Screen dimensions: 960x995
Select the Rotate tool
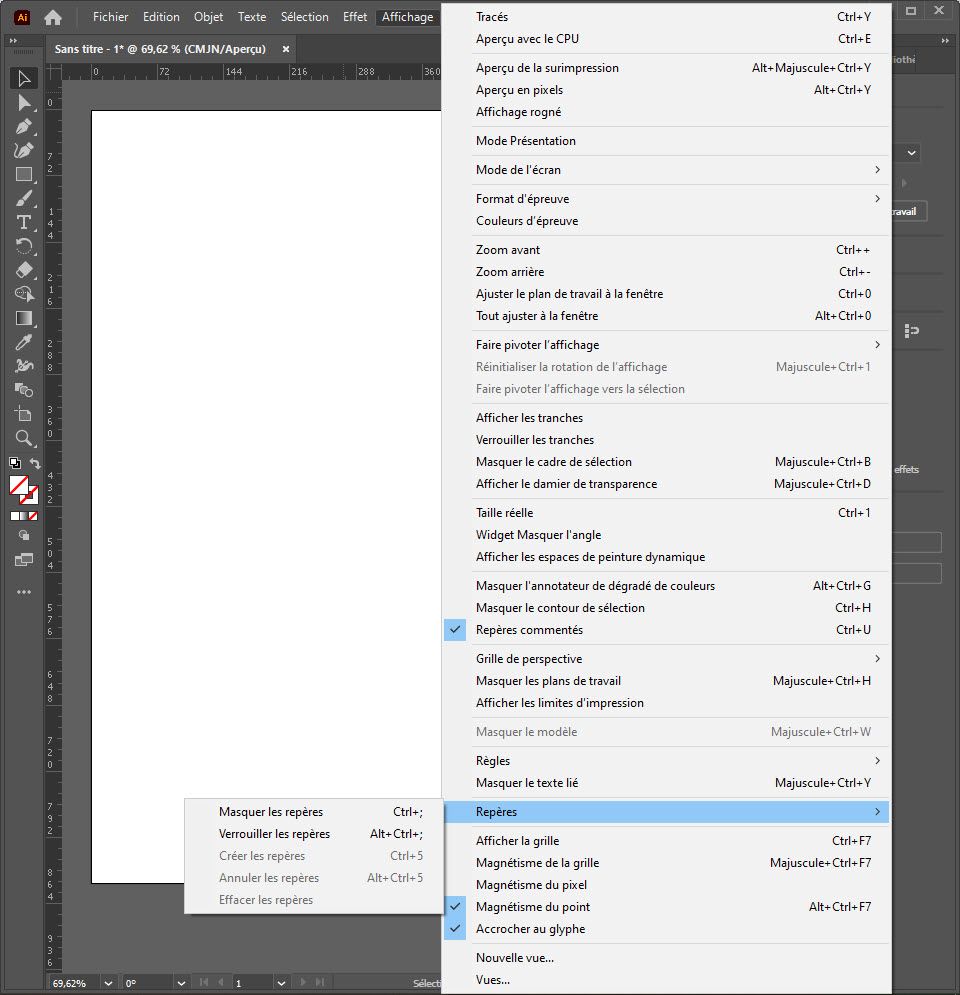23,246
